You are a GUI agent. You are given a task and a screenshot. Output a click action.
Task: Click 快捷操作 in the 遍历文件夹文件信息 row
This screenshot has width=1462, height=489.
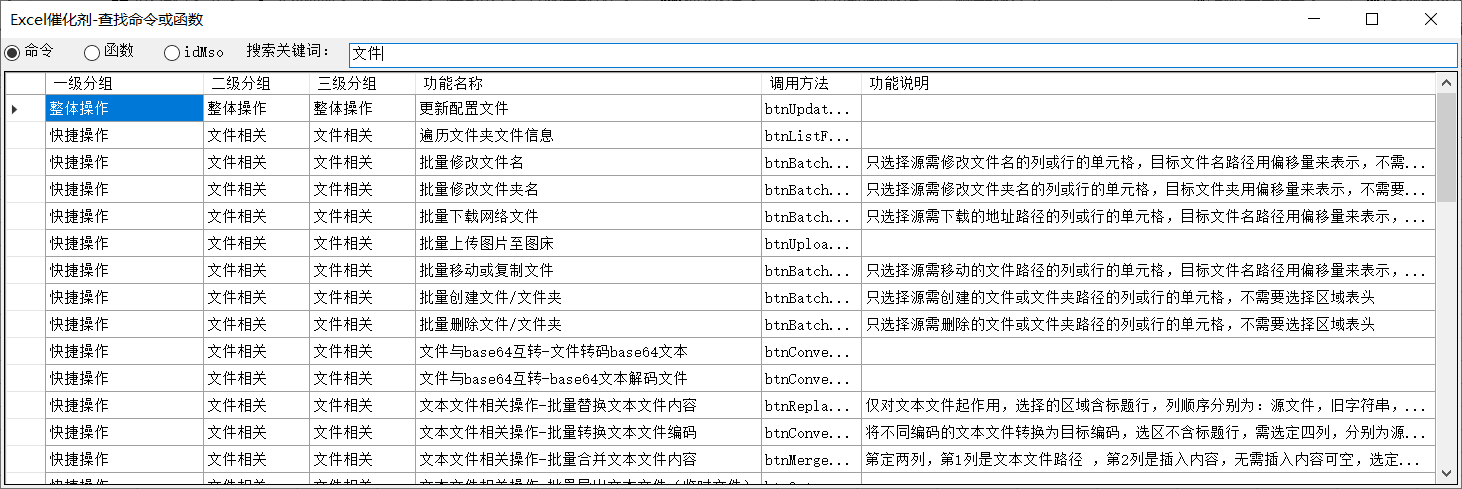[125, 135]
